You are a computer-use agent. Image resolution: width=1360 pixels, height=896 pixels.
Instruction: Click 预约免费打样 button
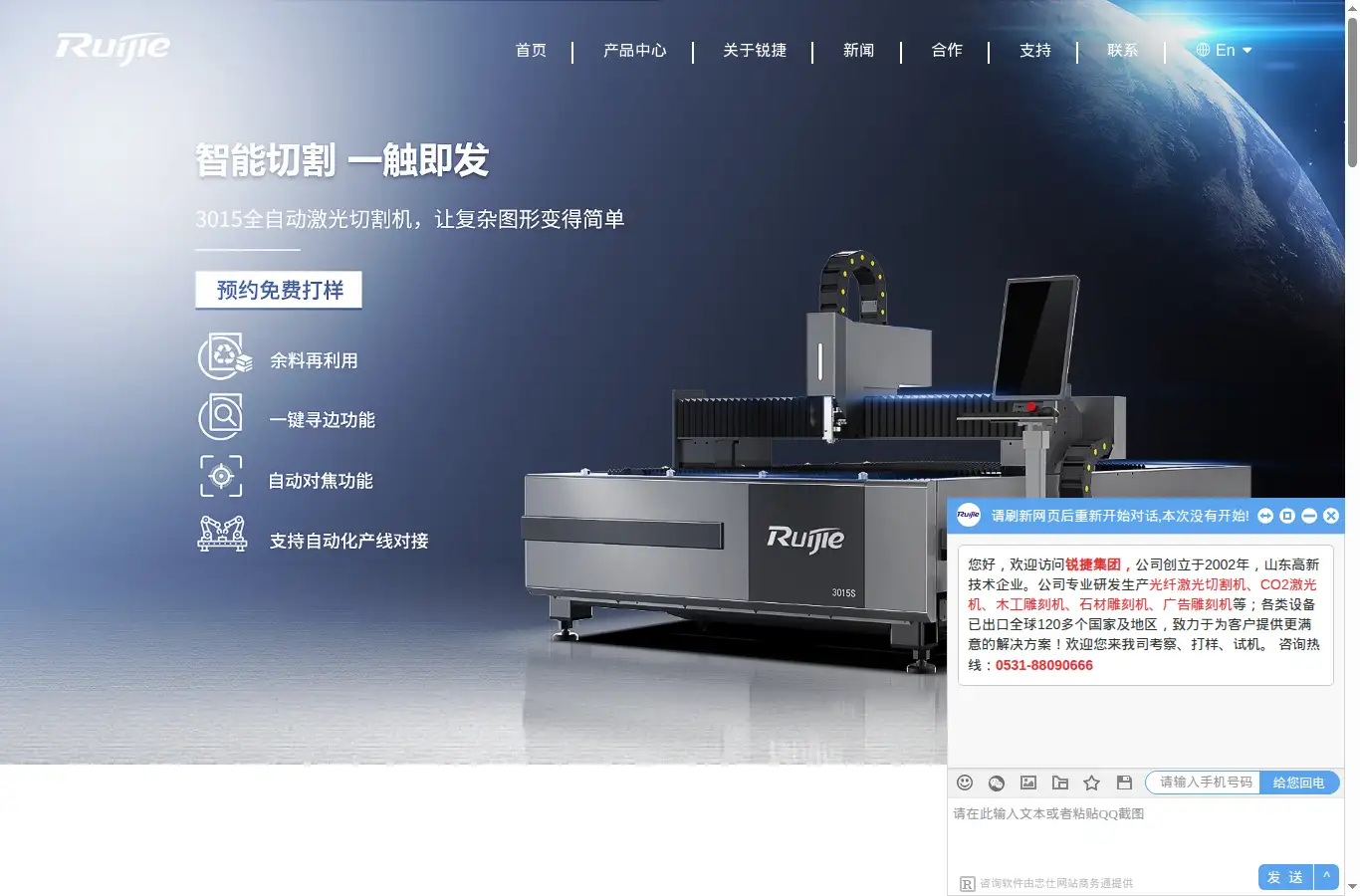coord(279,290)
